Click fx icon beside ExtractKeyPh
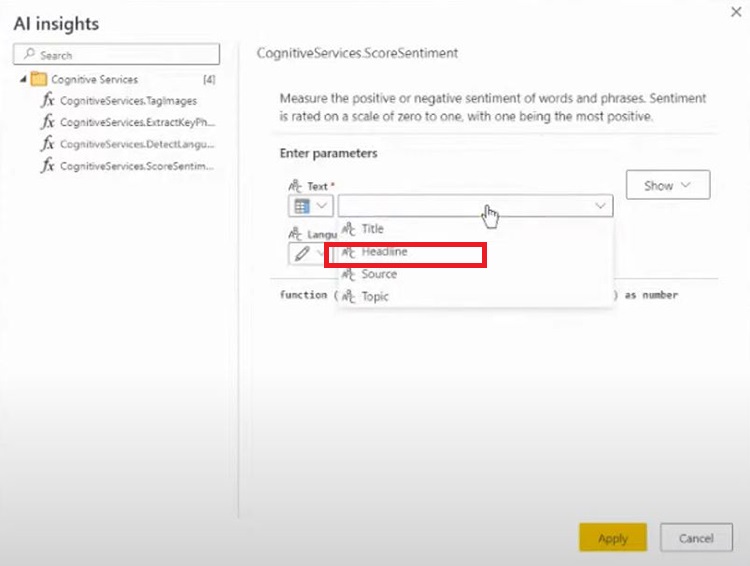Screen dimensions: 750x566 [x=47, y=122]
